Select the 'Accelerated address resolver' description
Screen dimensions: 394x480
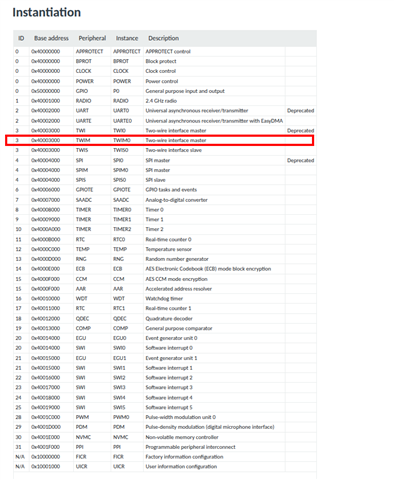(x=179, y=289)
